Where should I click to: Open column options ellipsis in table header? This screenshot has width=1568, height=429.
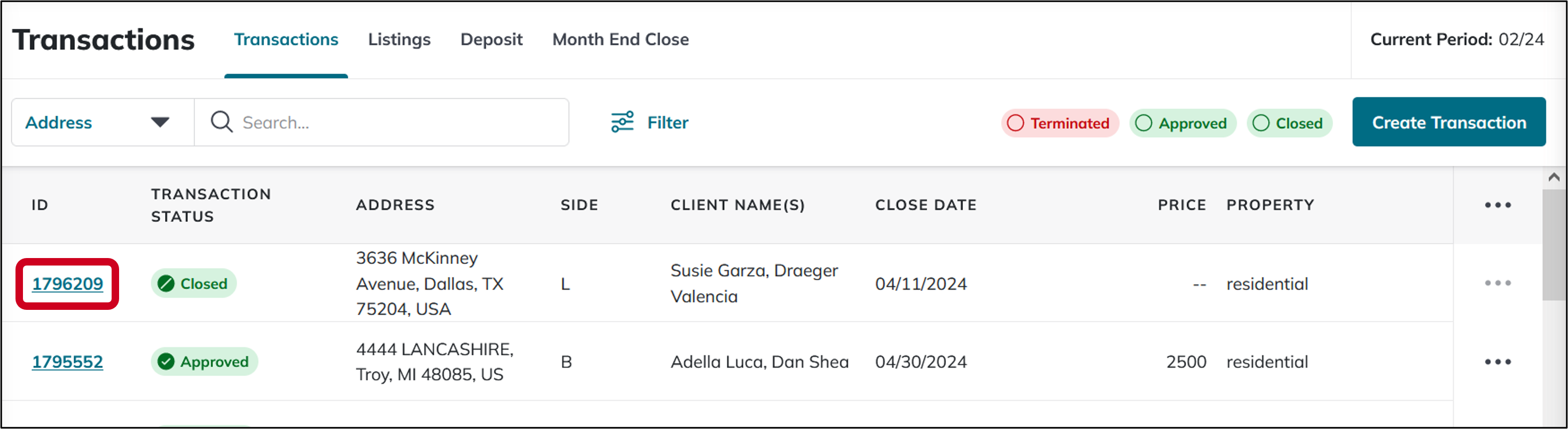point(1498,205)
